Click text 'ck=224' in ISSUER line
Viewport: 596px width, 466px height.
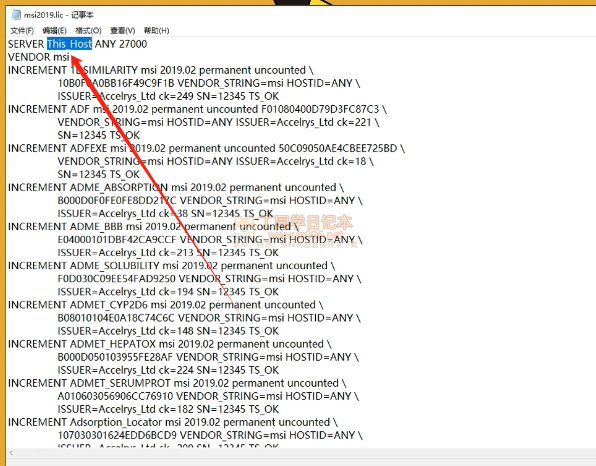176,370
